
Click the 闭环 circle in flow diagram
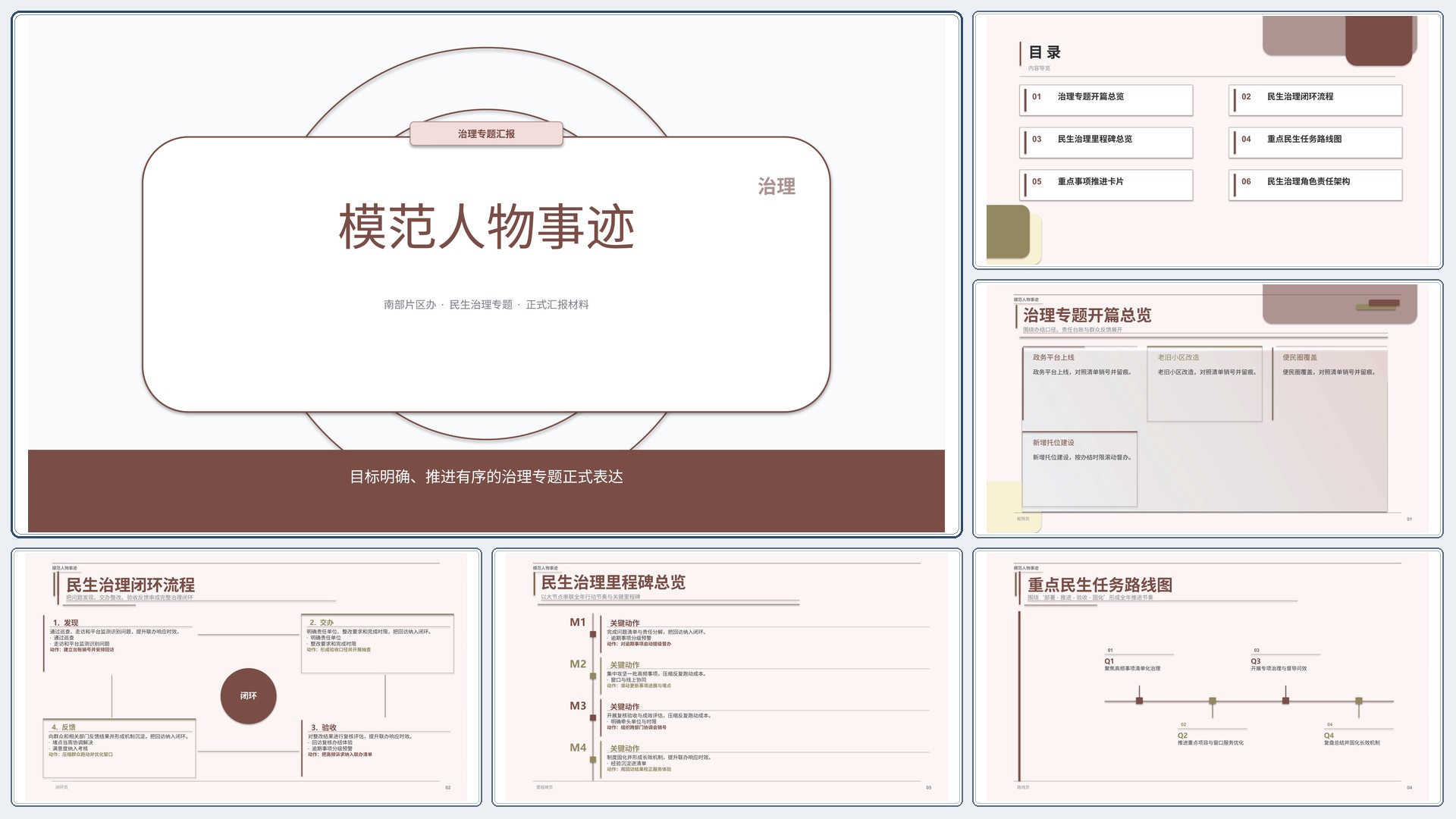[x=249, y=696]
